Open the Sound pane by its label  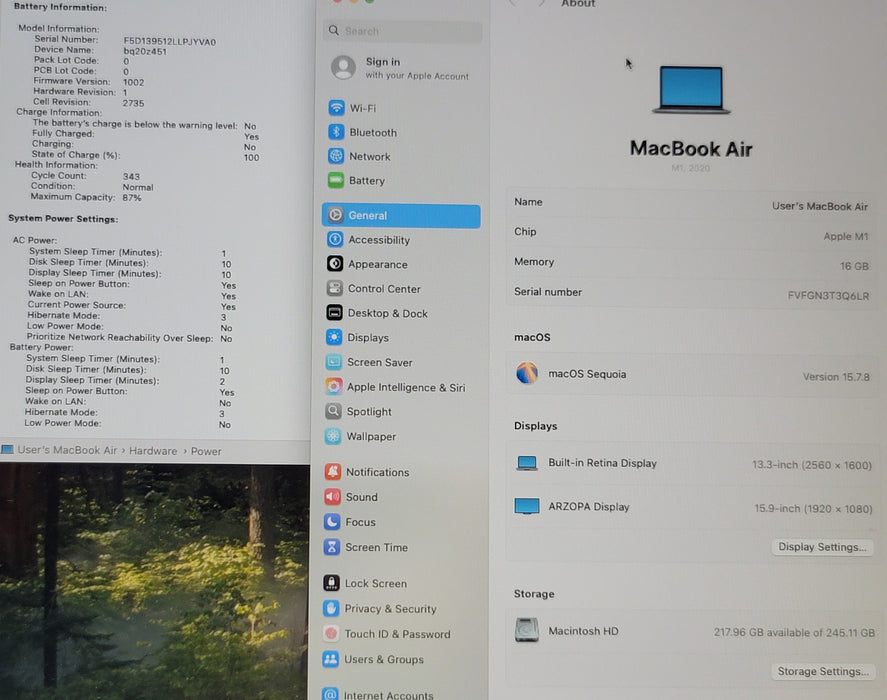point(361,497)
